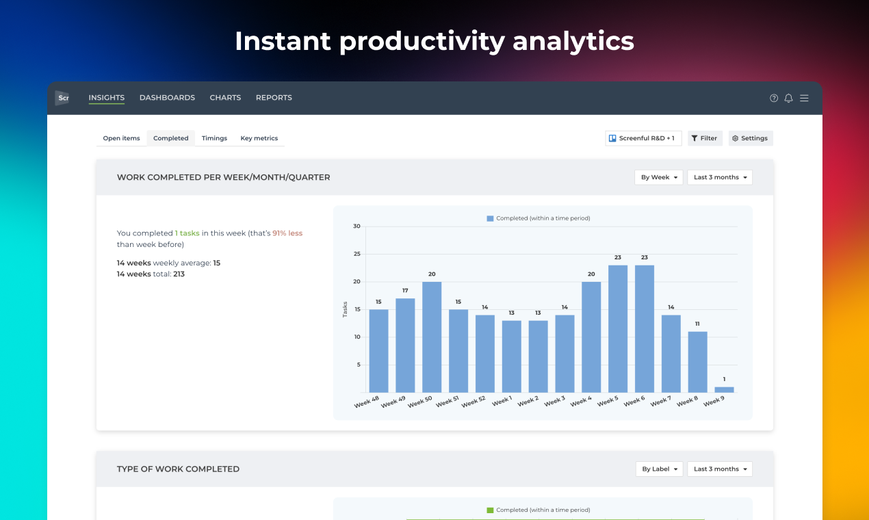Switch to the Timings tab
Image resolution: width=869 pixels, height=520 pixels.
pos(214,138)
